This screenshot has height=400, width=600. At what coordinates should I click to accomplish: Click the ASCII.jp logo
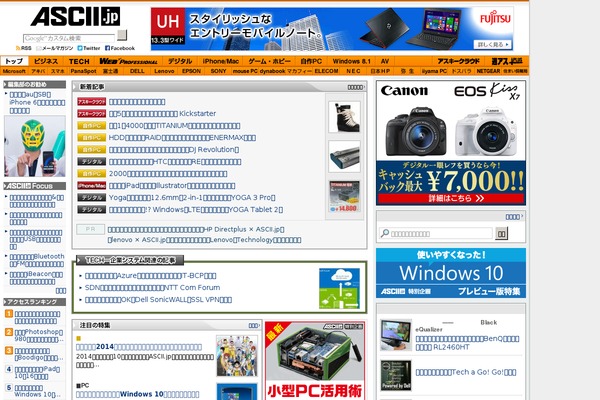click(x=75, y=17)
